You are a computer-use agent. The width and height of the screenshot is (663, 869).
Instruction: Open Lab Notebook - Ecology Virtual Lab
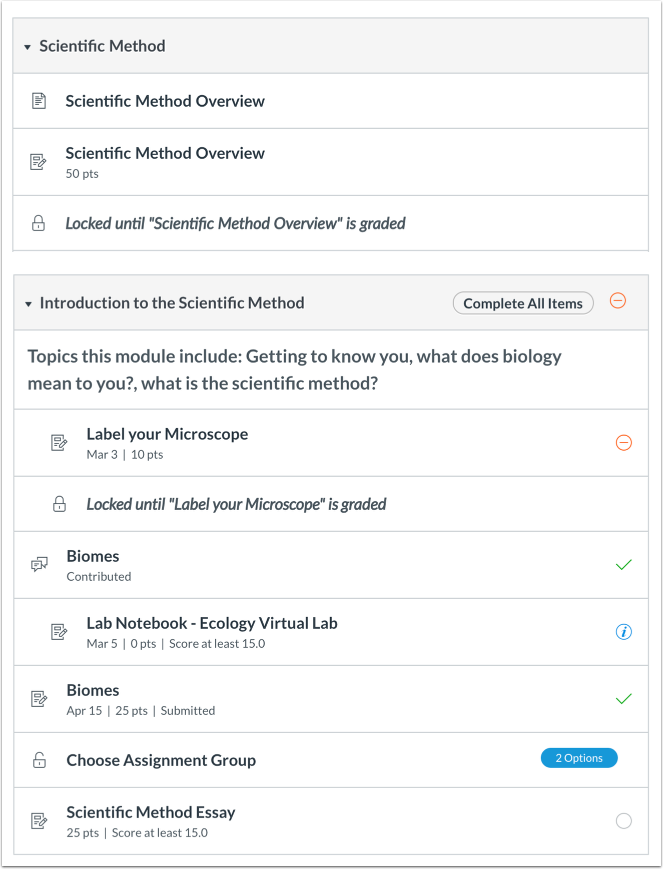pyautogui.click(x=212, y=623)
